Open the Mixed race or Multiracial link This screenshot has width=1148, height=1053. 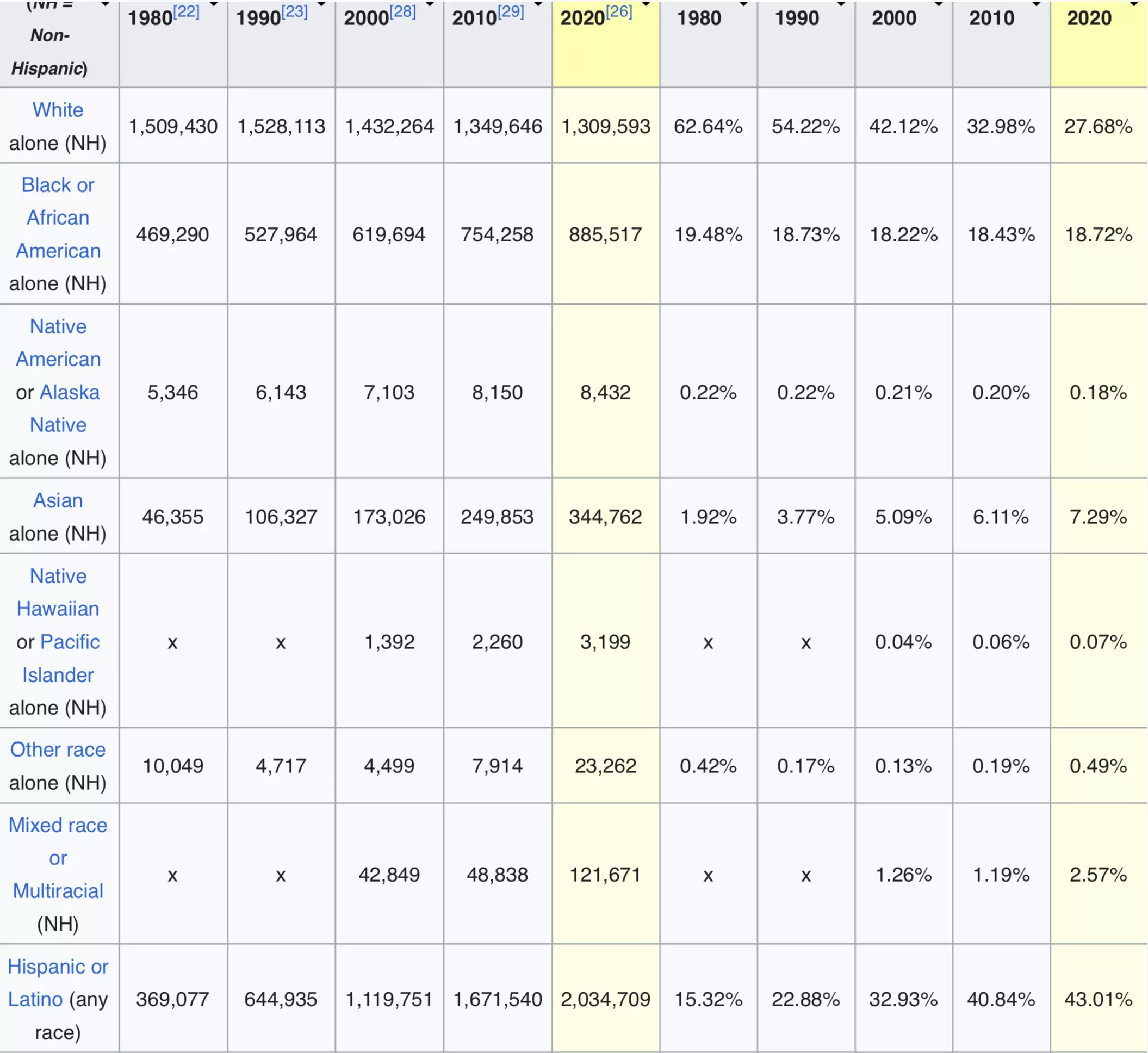[58, 858]
